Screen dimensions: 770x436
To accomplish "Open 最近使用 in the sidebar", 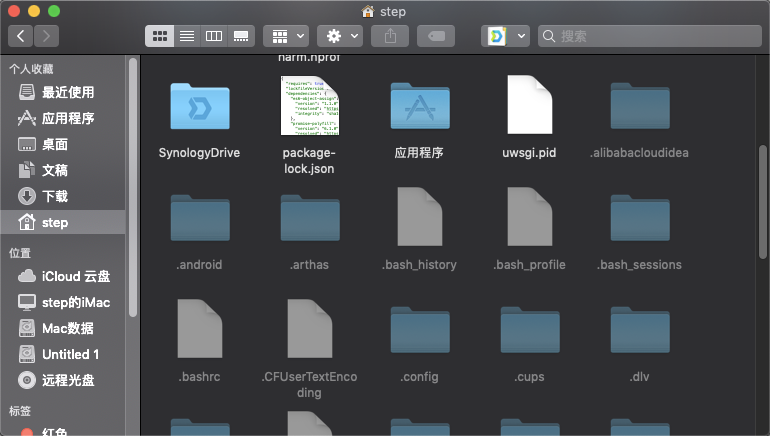I will 63,92.
